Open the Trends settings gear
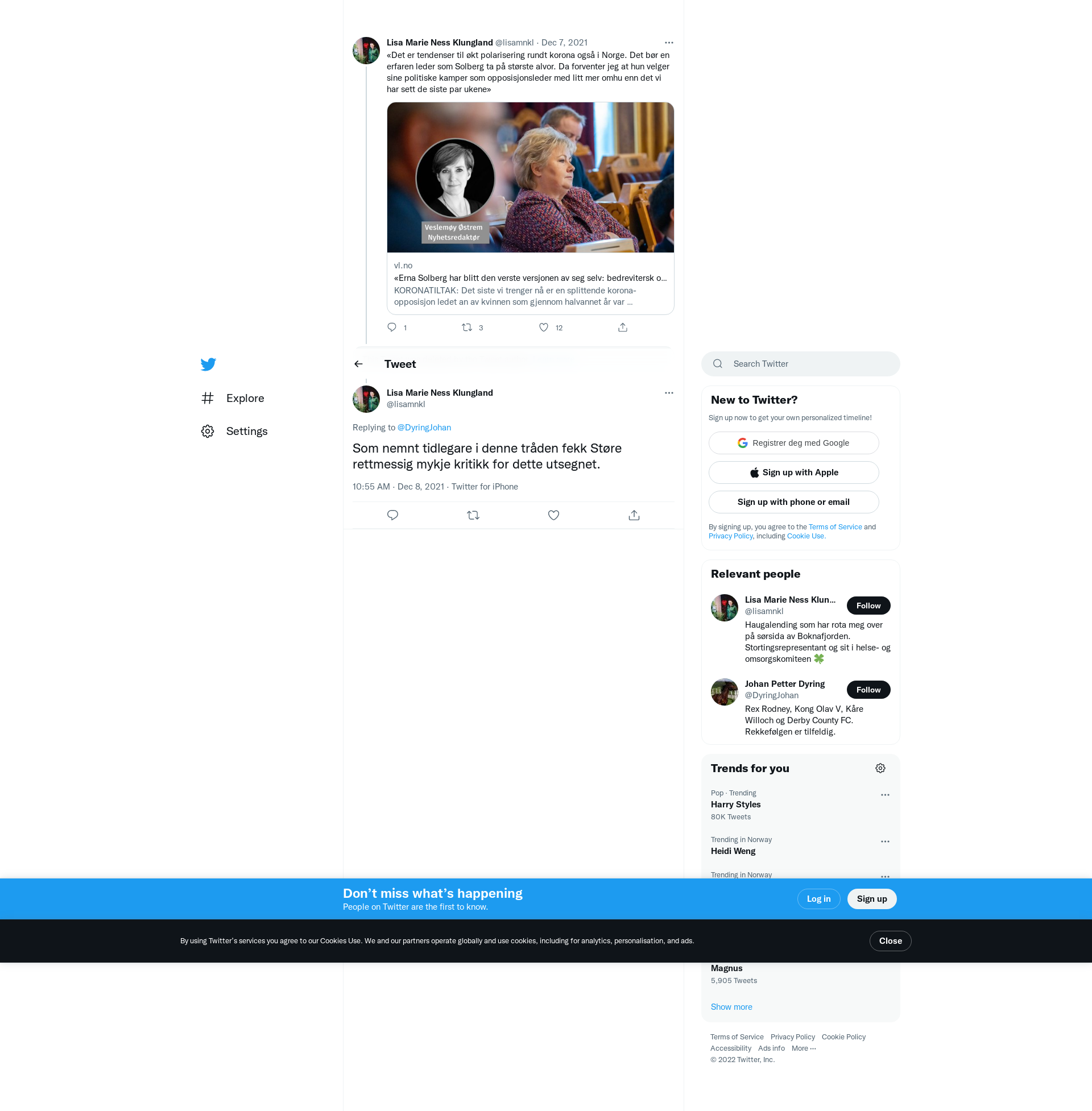 coord(880,769)
